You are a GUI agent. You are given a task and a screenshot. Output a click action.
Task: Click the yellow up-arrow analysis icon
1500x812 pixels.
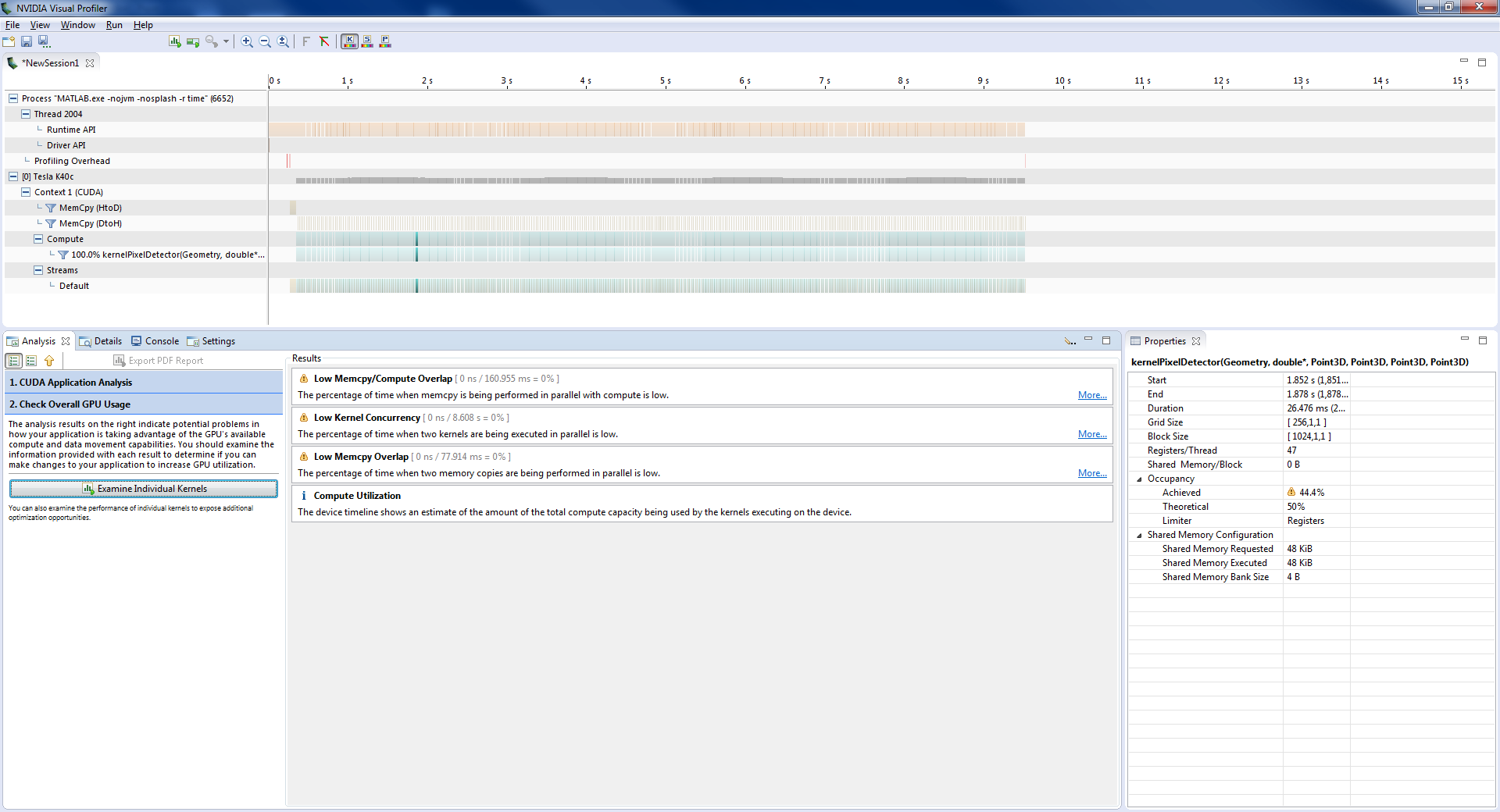49,361
